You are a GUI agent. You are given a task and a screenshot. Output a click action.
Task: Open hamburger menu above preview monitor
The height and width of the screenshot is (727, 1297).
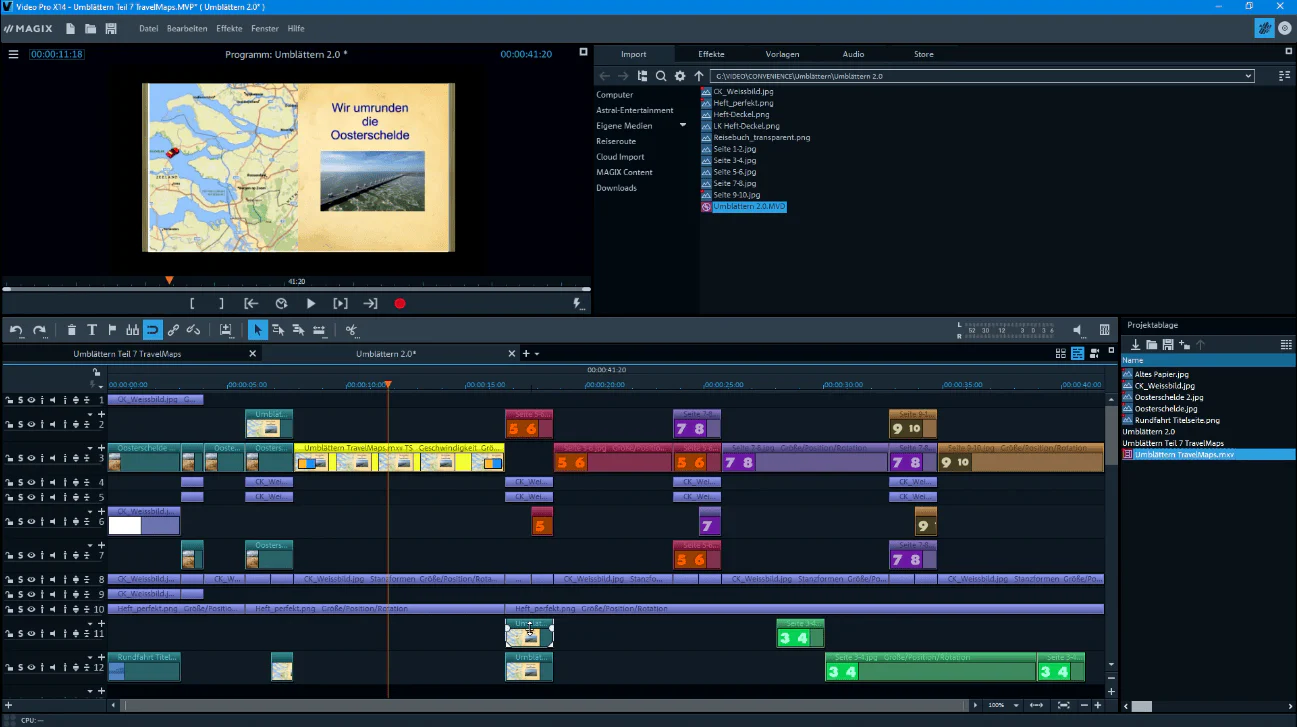pos(14,54)
